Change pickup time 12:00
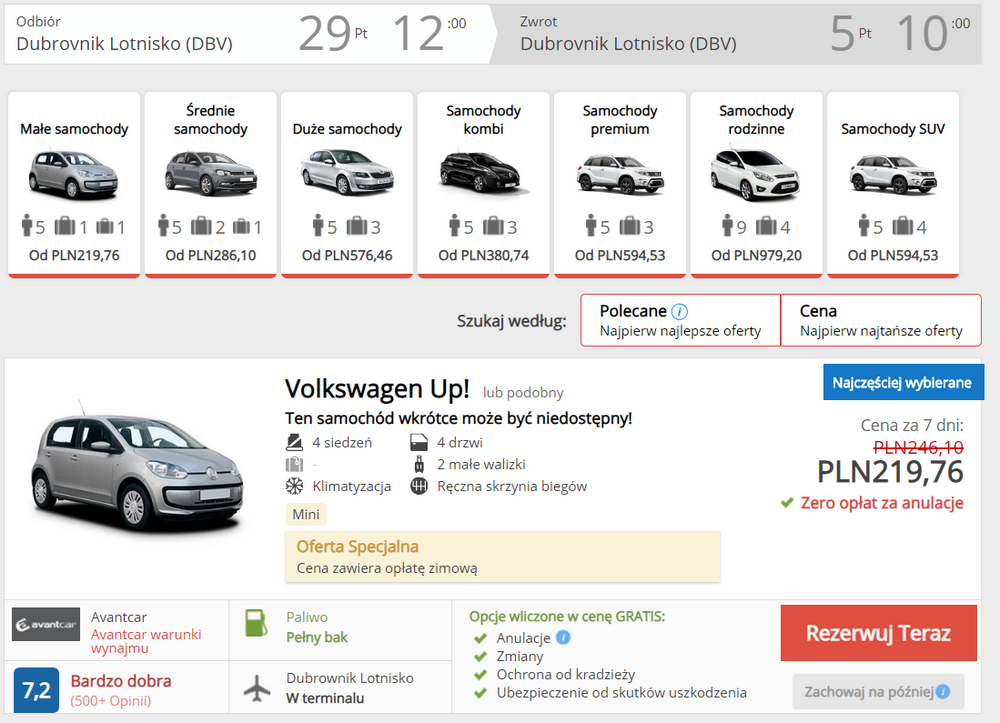1000x723 pixels. click(429, 33)
